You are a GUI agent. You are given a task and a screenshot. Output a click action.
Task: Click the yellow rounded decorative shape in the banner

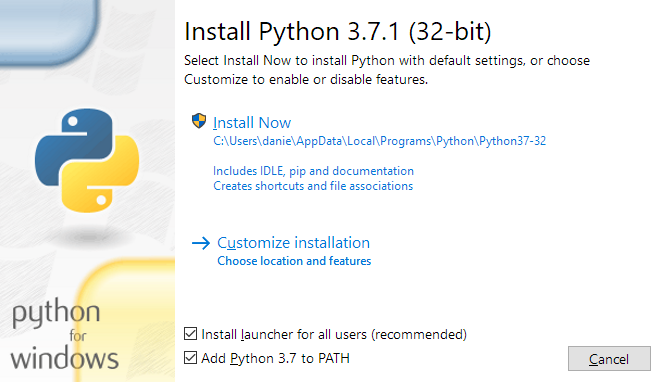click(x=127, y=321)
